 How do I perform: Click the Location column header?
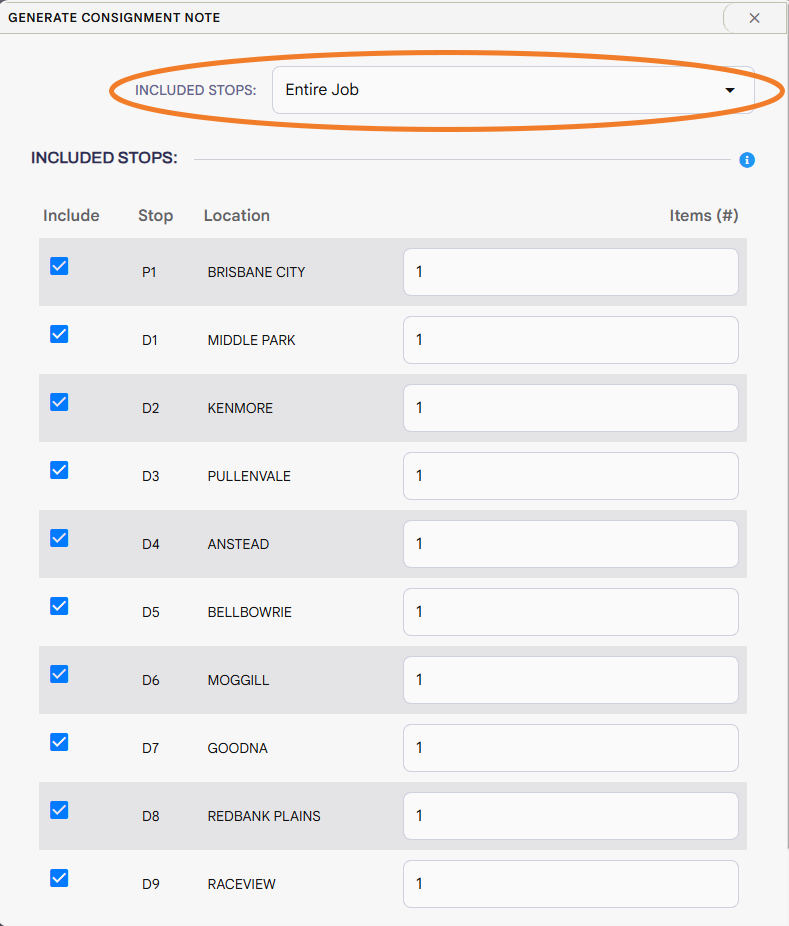[237, 216]
